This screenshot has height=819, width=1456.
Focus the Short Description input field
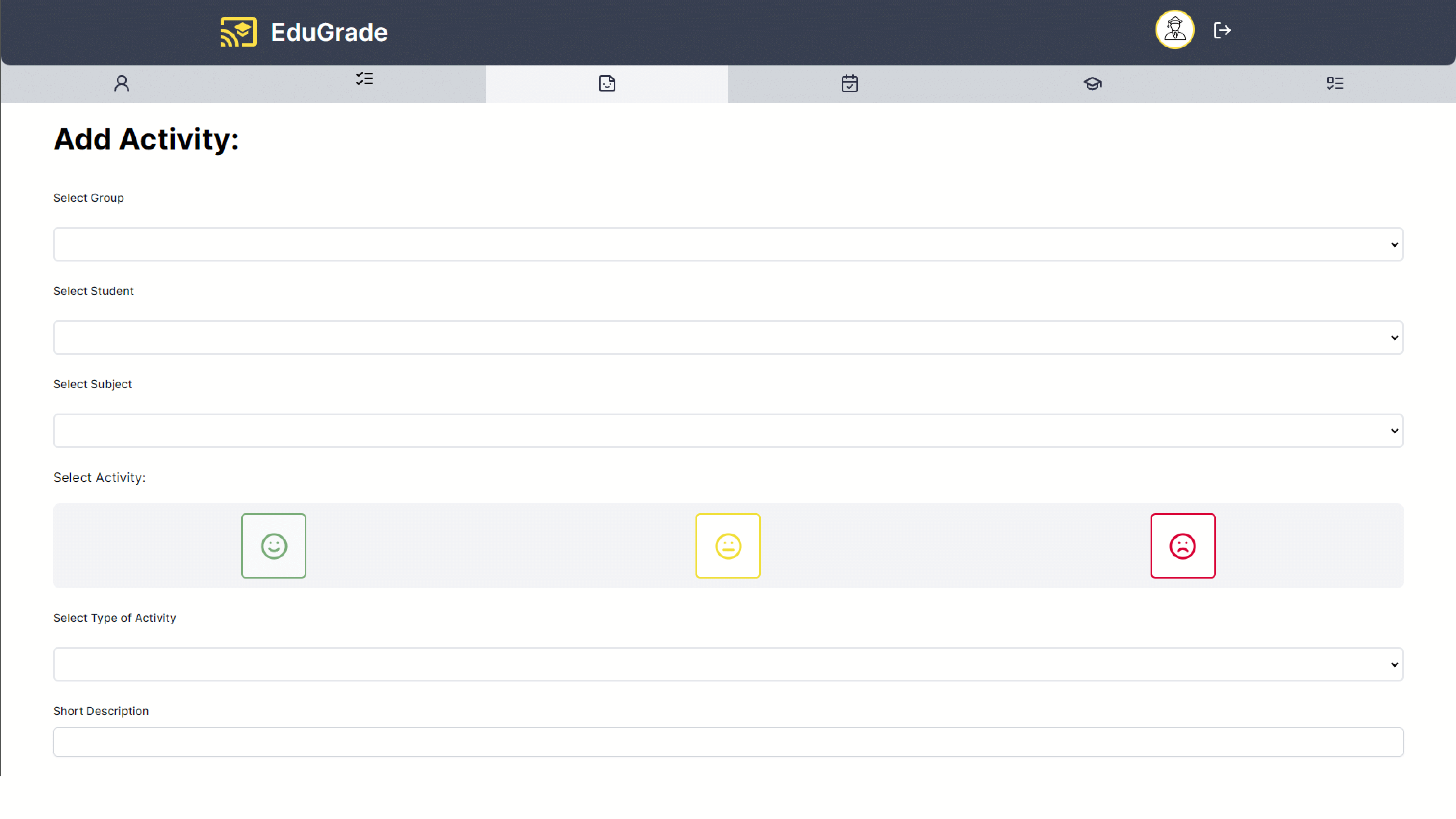728,742
